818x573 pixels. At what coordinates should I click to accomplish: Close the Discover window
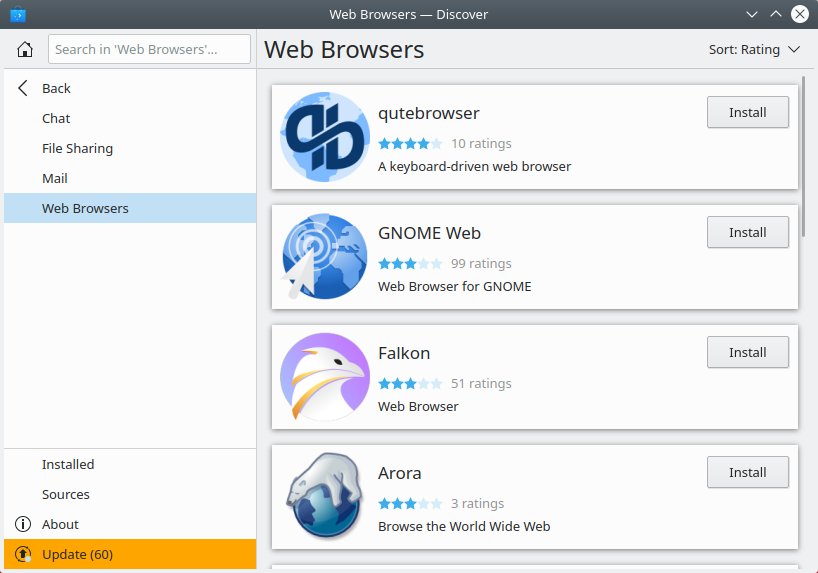800,14
